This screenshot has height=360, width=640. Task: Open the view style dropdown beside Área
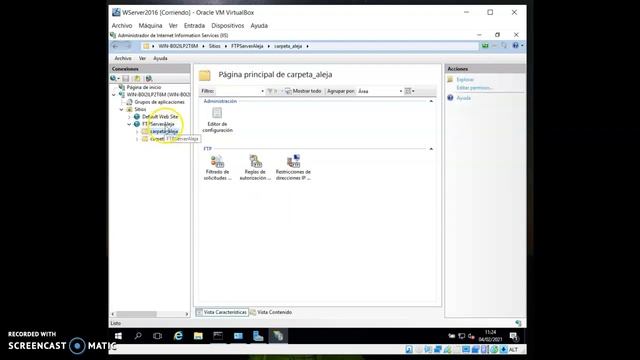409,91
